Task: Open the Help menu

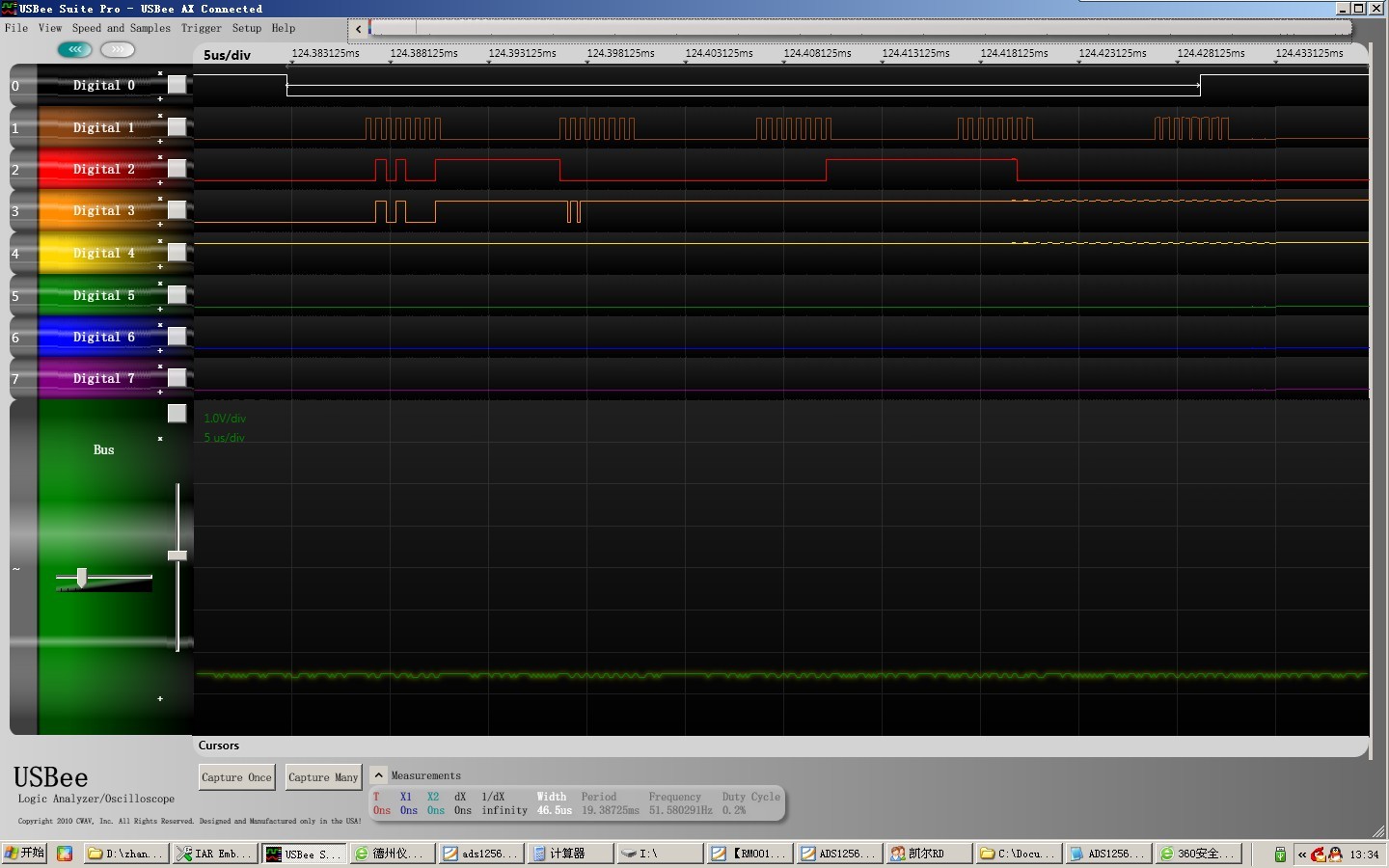Action: 284,28
